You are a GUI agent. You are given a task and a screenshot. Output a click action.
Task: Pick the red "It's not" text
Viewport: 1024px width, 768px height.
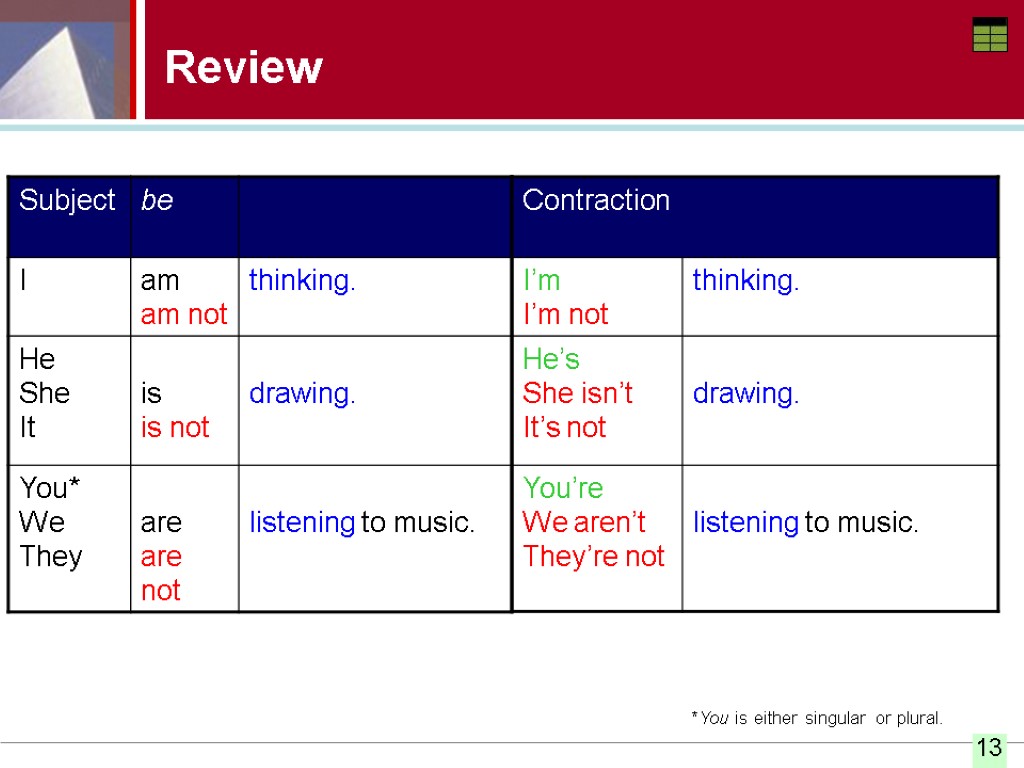pyautogui.click(x=564, y=427)
